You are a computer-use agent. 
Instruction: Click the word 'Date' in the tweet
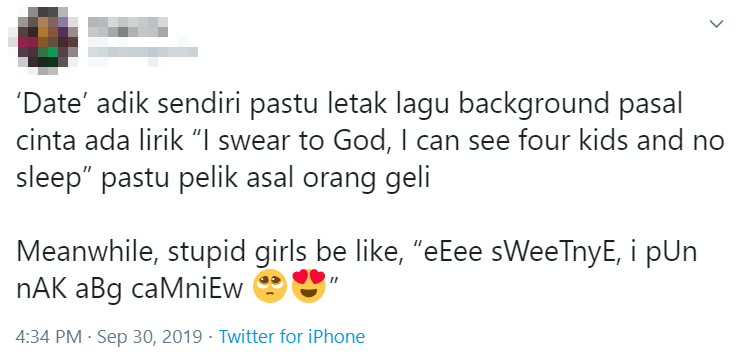pyautogui.click(x=53, y=106)
